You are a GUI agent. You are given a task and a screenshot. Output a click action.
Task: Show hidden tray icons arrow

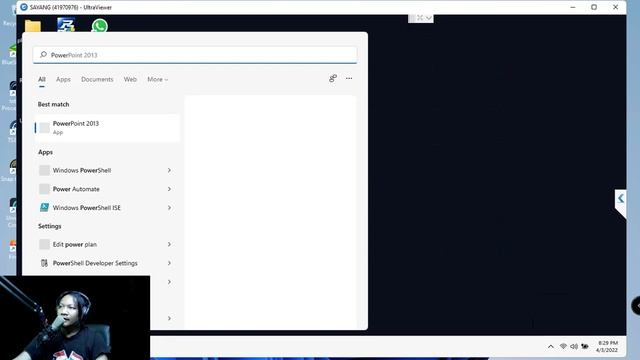coord(551,347)
